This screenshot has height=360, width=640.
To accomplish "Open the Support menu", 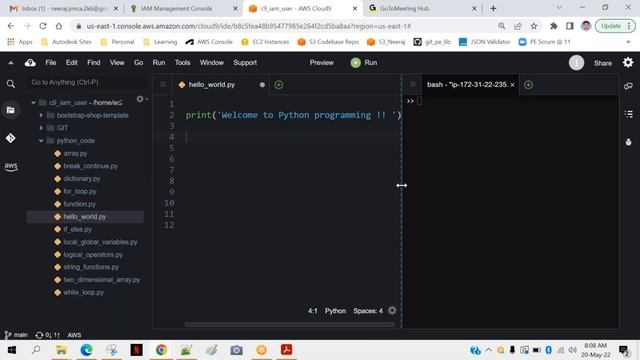I will (x=245, y=62).
